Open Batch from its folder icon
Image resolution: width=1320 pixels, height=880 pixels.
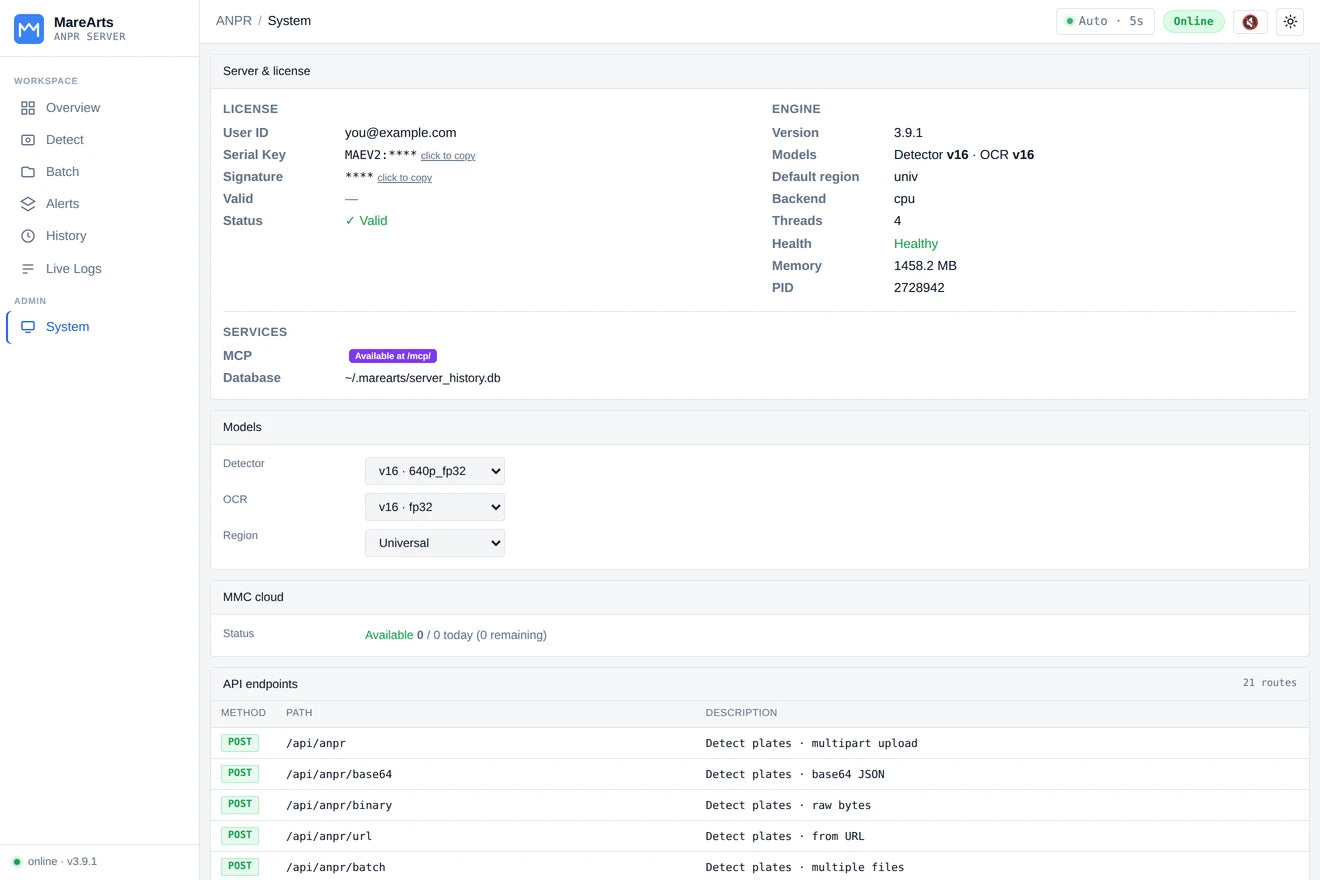[28, 172]
